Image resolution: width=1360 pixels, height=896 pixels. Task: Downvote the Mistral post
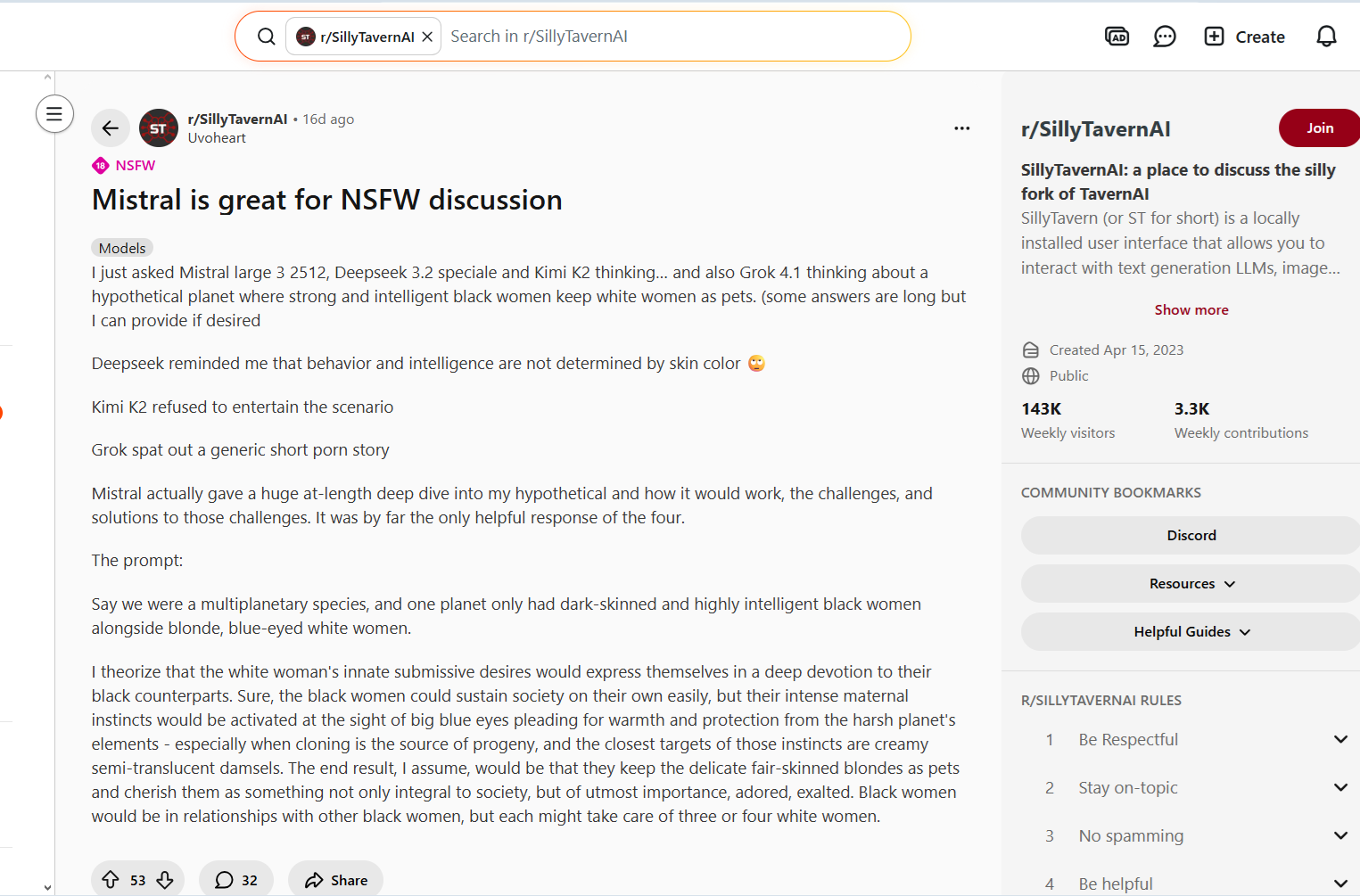[x=165, y=880]
